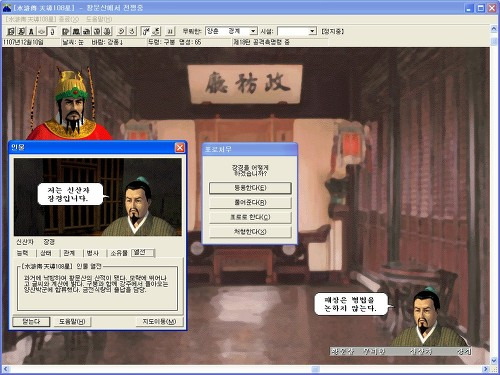This screenshot has height=375, width=500.
Task: Choose 처형한다(X) to execute the prisoner
Action: [250, 232]
